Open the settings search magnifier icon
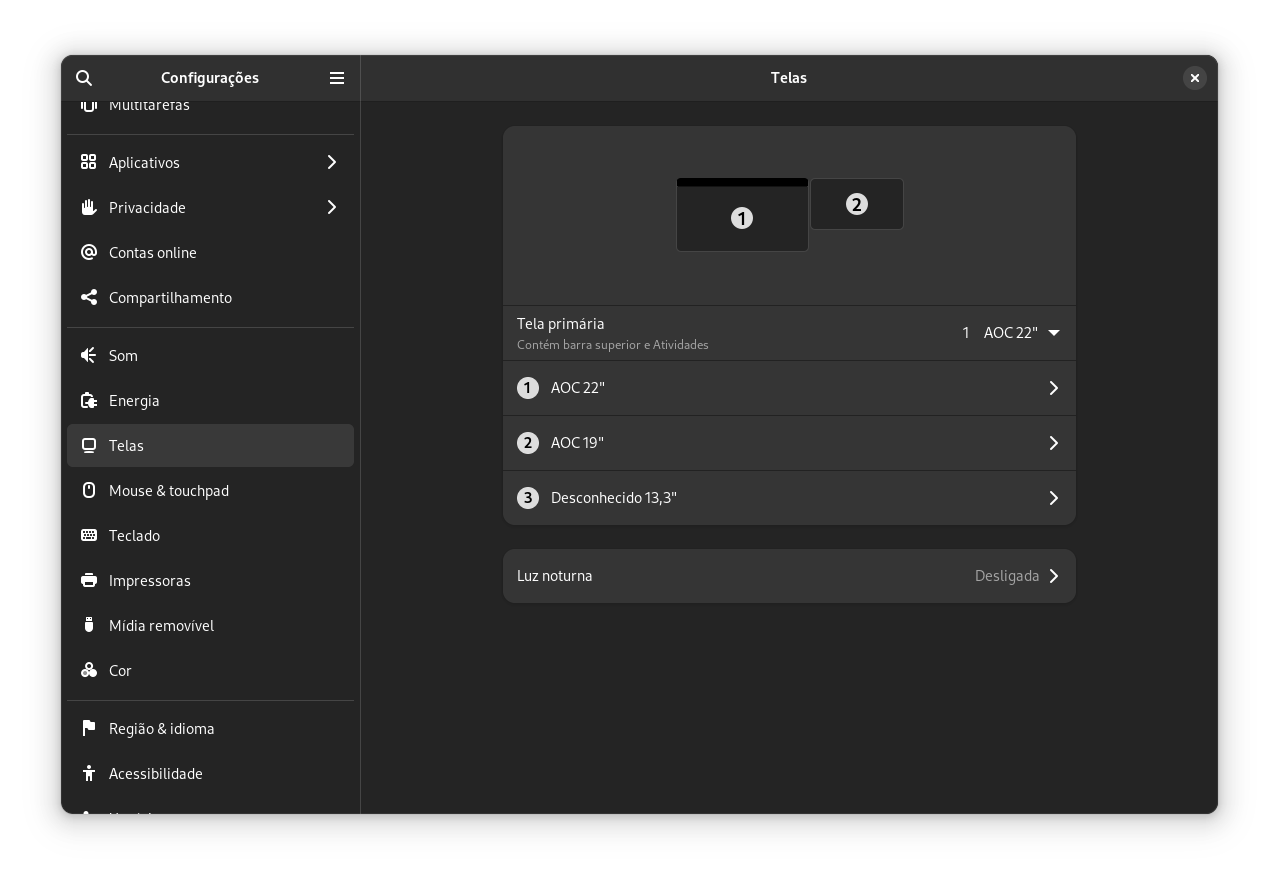This screenshot has height=881, width=1279. [84, 78]
